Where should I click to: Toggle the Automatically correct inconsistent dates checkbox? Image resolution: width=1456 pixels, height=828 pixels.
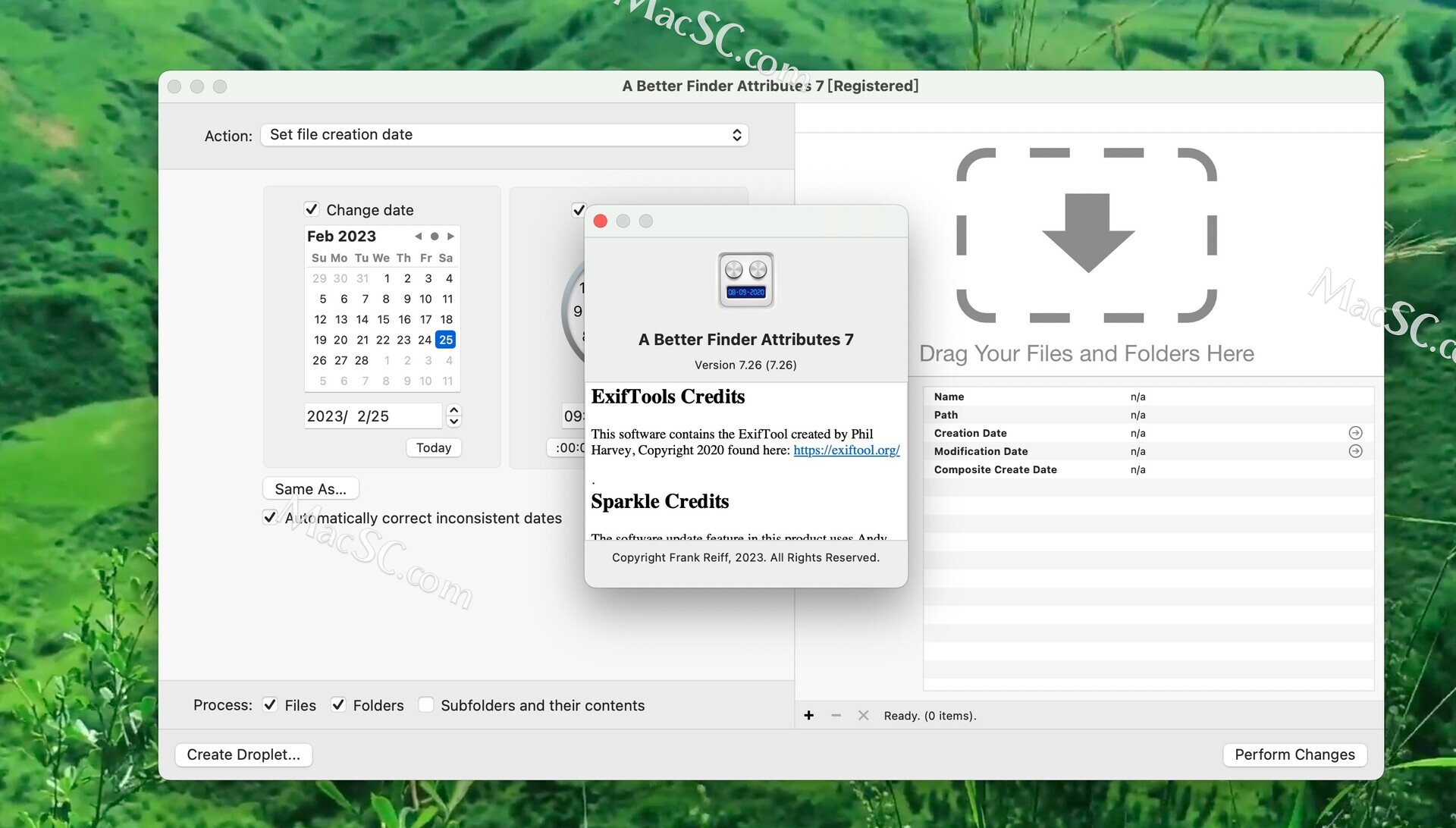coord(271,518)
